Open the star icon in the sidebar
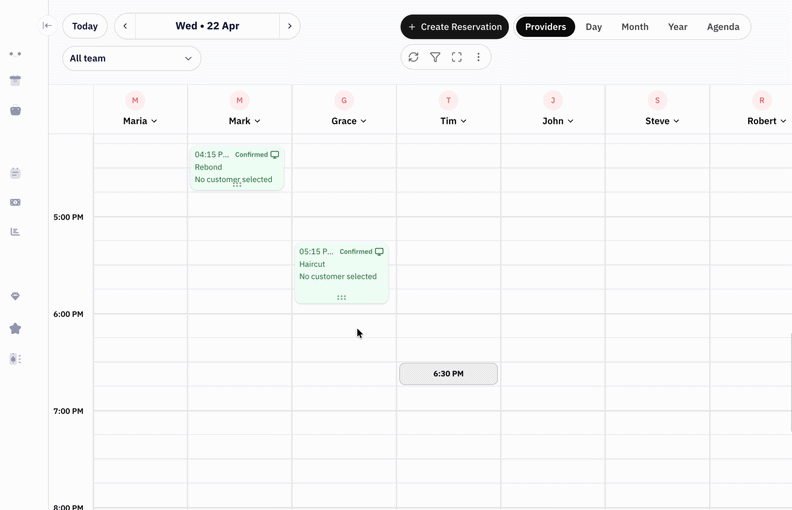This screenshot has width=792, height=510. coord(15,329)
